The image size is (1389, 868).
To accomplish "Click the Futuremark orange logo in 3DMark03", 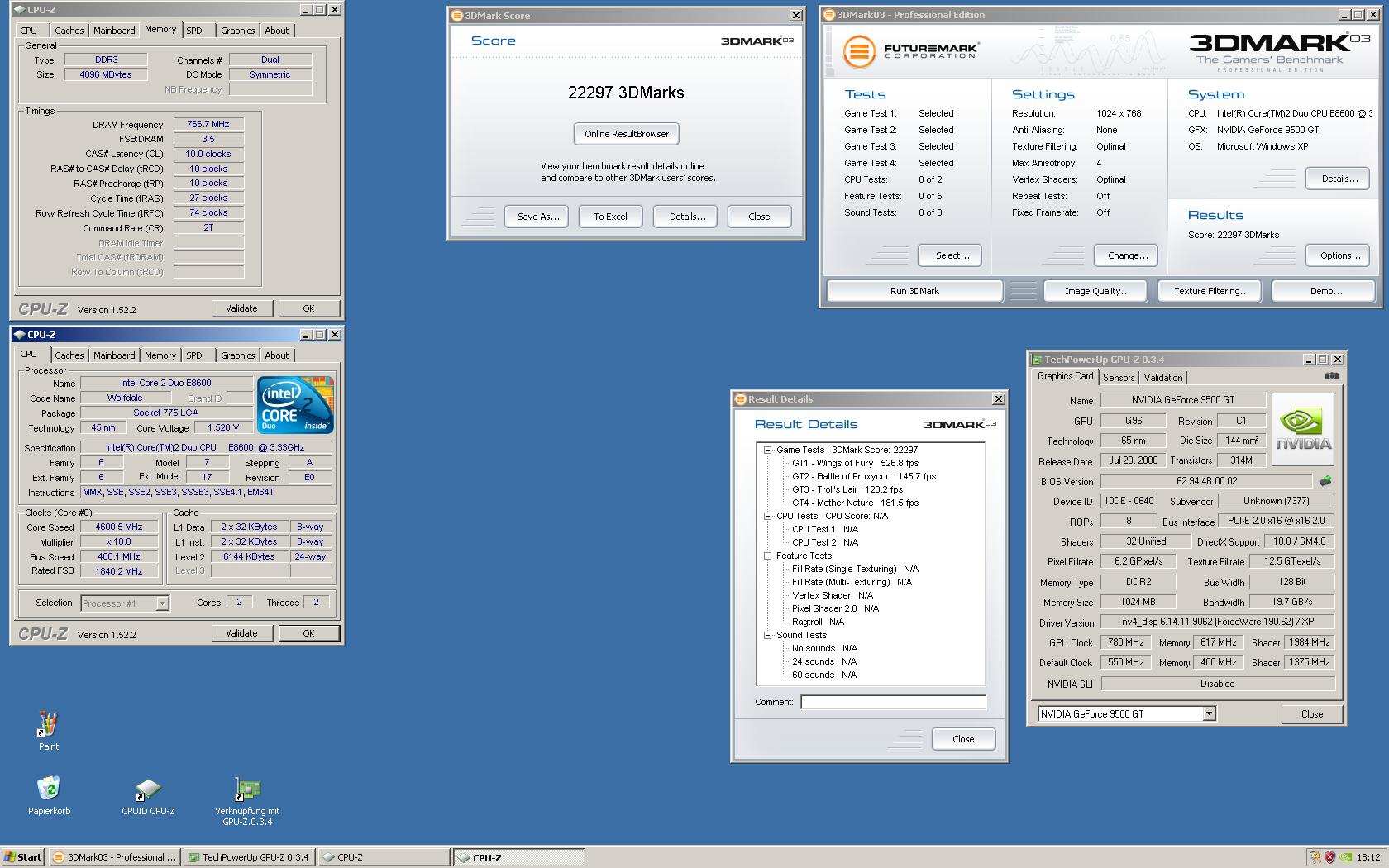I will [x=859, y=51].
